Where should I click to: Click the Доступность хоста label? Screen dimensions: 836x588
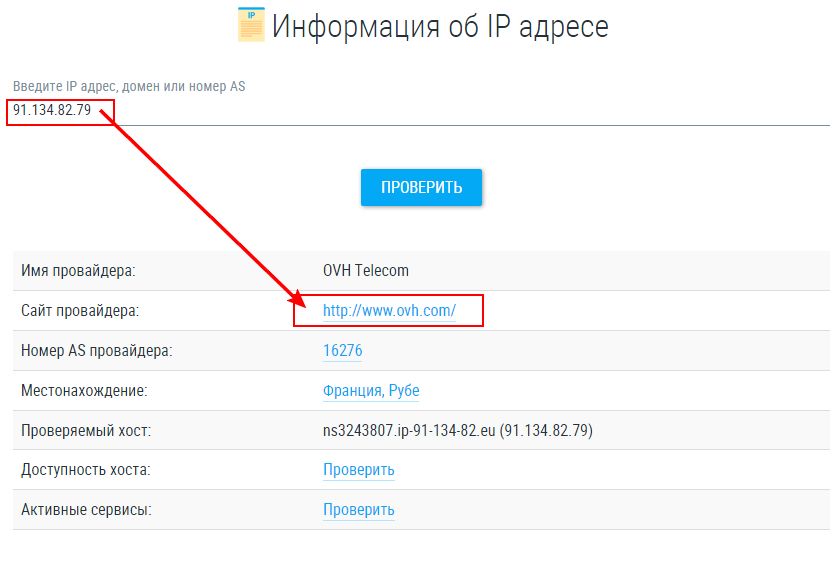[x=86, y=470]
